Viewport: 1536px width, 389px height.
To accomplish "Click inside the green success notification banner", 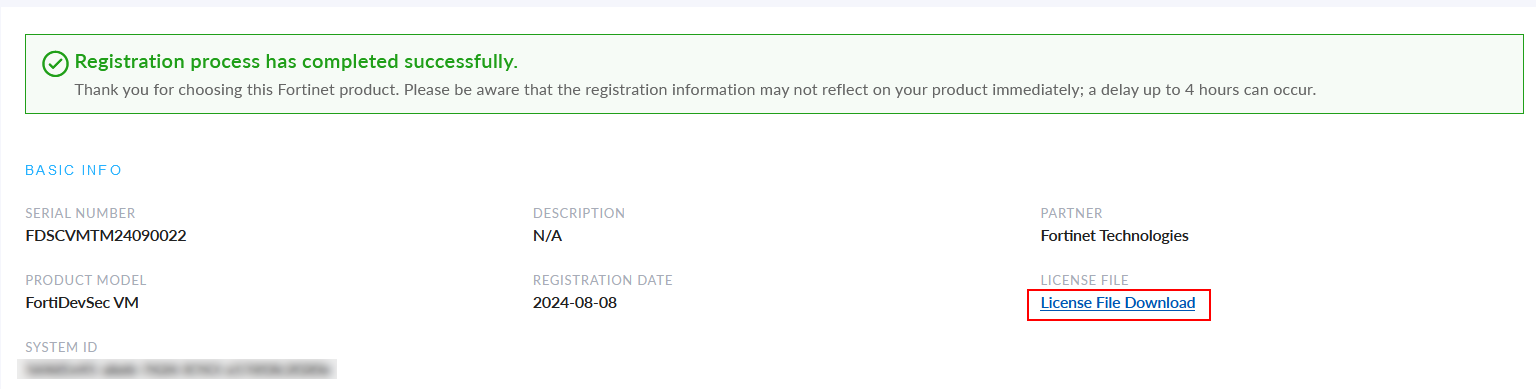I will [x=768, y=74].
